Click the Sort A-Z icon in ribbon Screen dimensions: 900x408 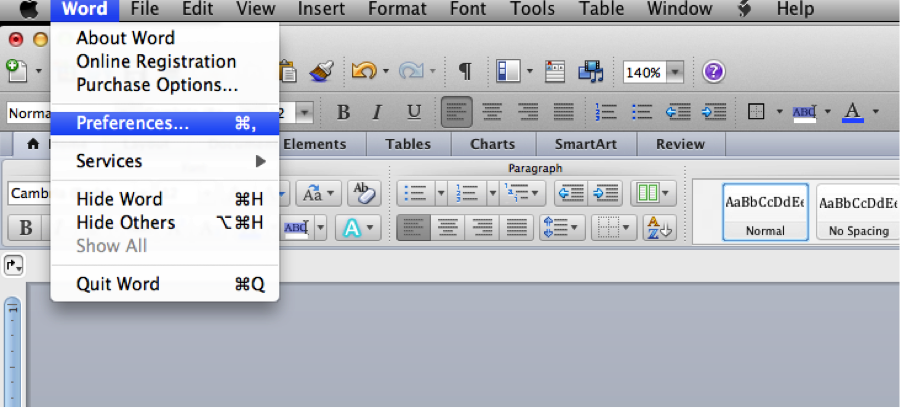(660, 228)
